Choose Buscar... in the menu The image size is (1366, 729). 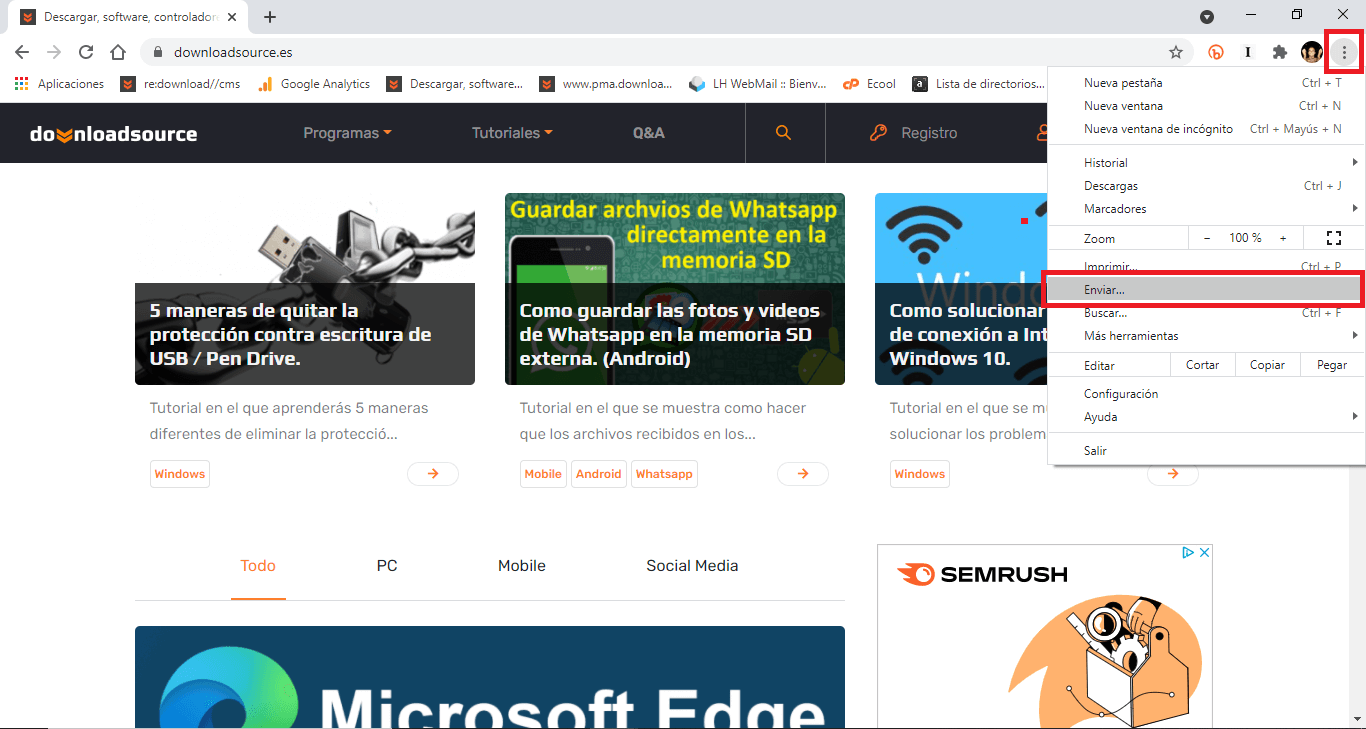click(1206, 313)
